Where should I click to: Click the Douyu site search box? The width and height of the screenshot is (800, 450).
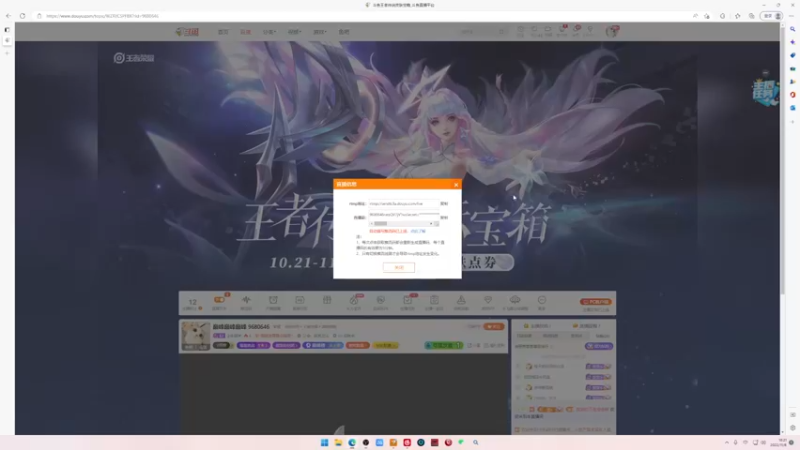click(x=483, y=32)
